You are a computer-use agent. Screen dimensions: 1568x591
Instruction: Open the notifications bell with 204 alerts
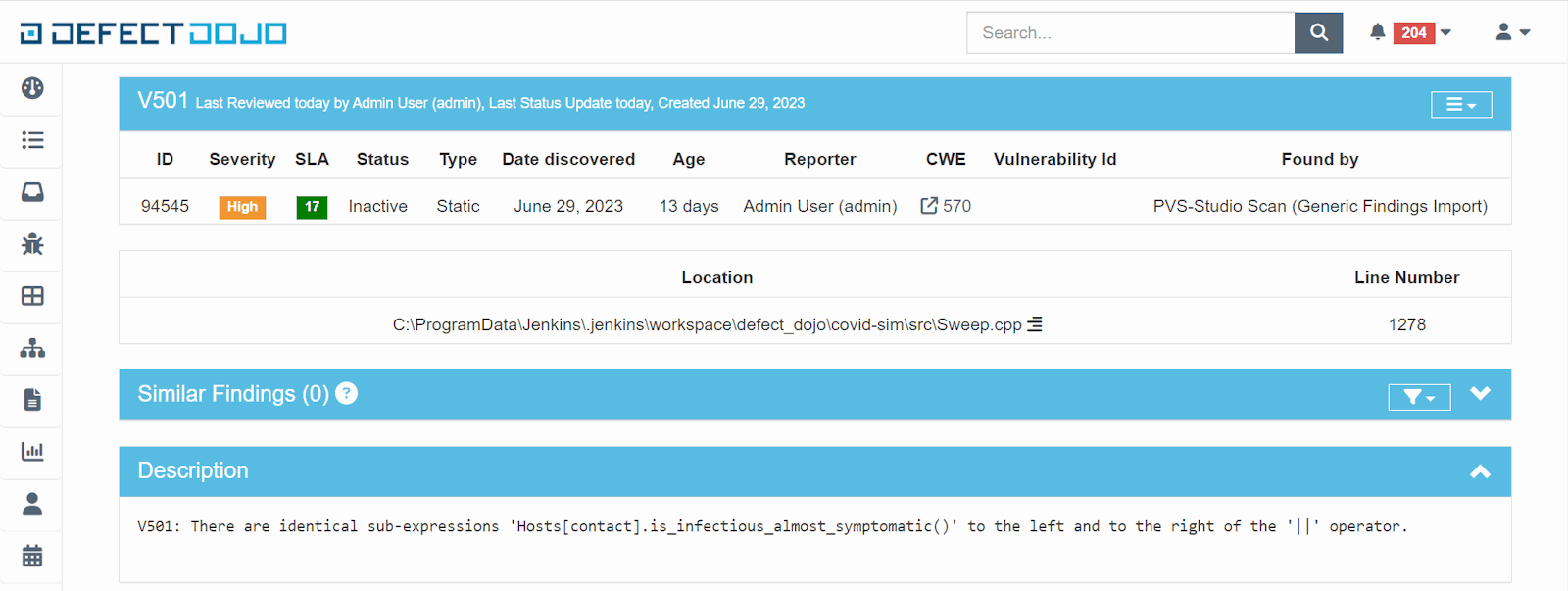coord(1410,32)
